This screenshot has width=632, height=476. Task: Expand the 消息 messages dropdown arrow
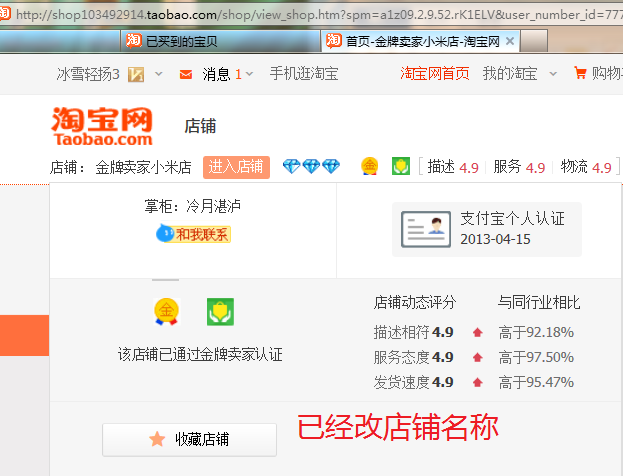[x=249, y=74]
